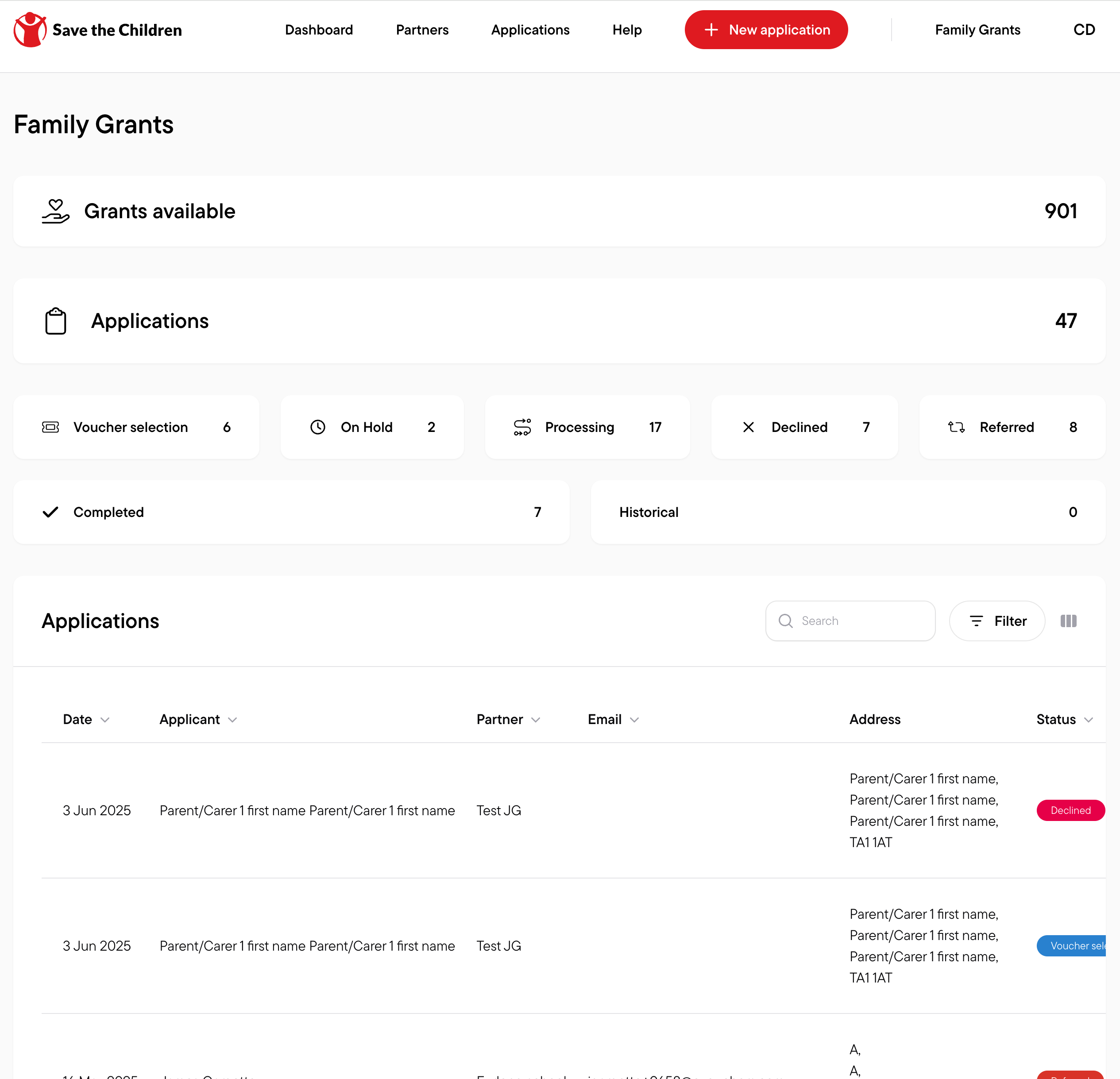Open the Grants available card
1120x1079 pixels.
point(560,212)
